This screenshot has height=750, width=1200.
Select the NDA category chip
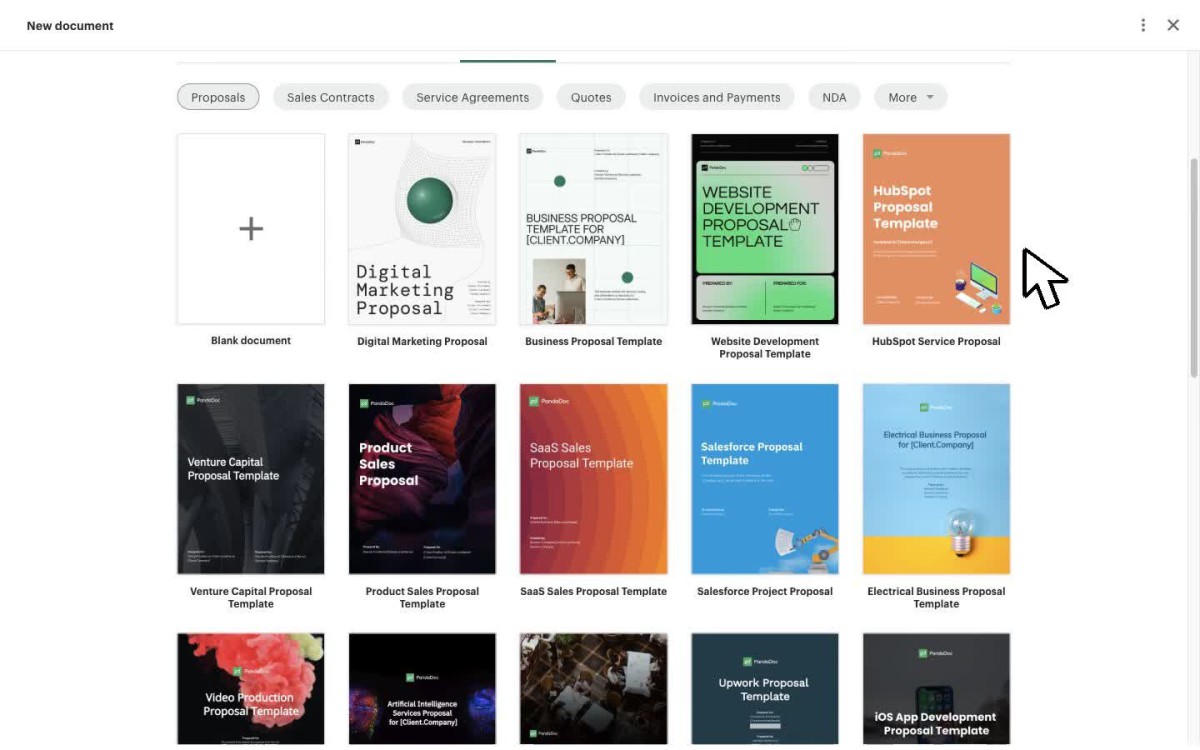[x=834, y=97]
